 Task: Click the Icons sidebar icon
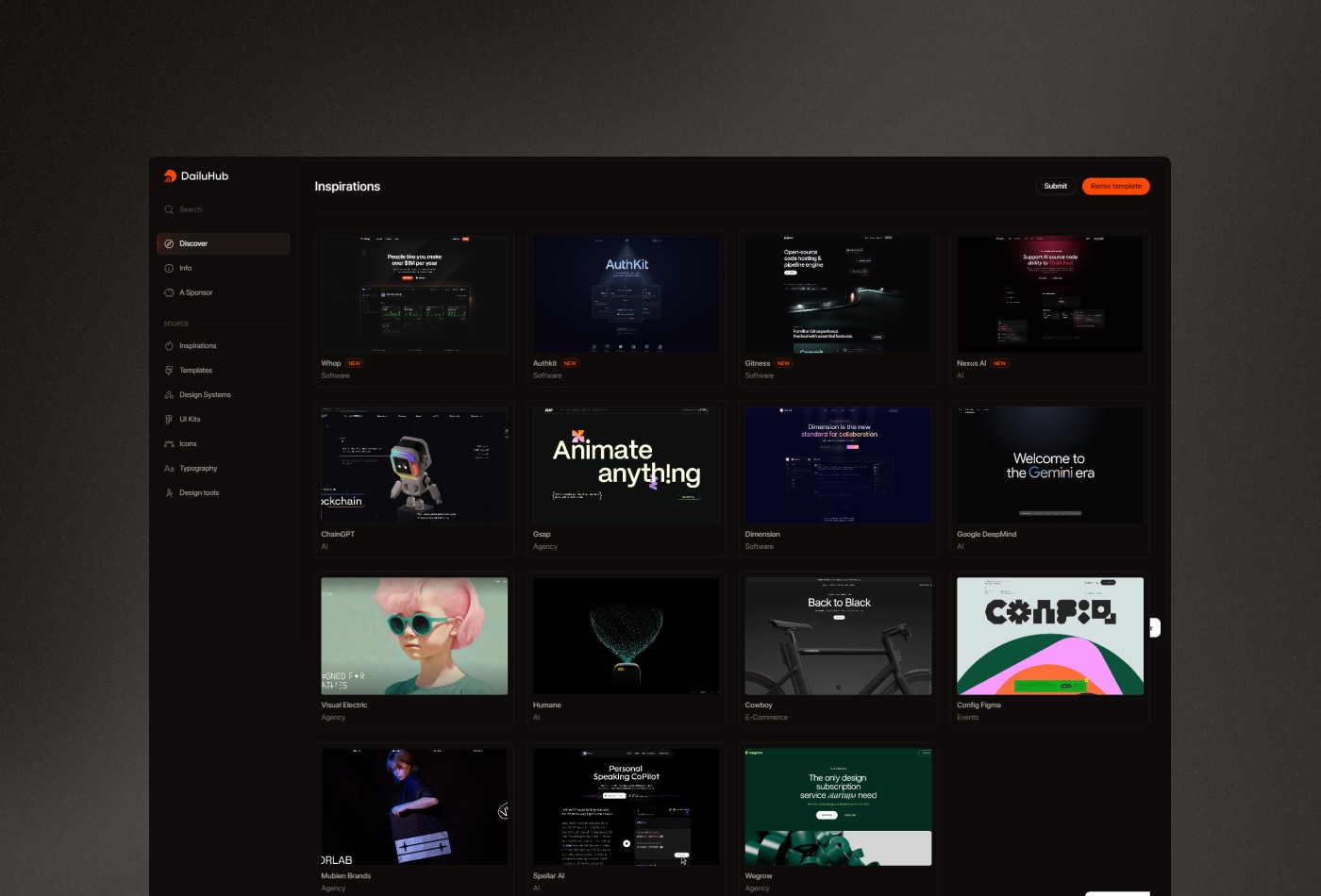(x=169, y=444)
